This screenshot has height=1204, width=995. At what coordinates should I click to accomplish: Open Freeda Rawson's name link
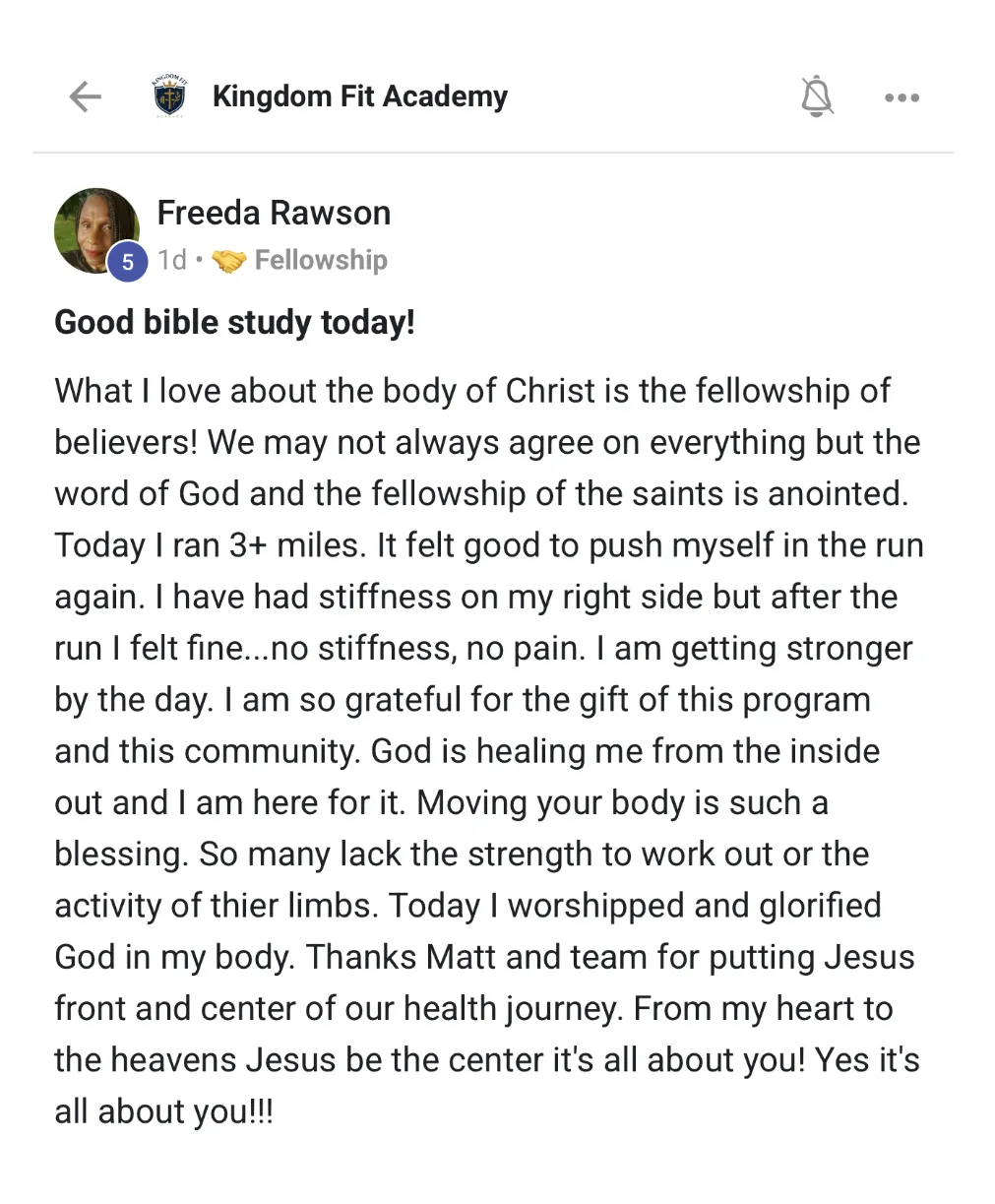pos(274,213)
